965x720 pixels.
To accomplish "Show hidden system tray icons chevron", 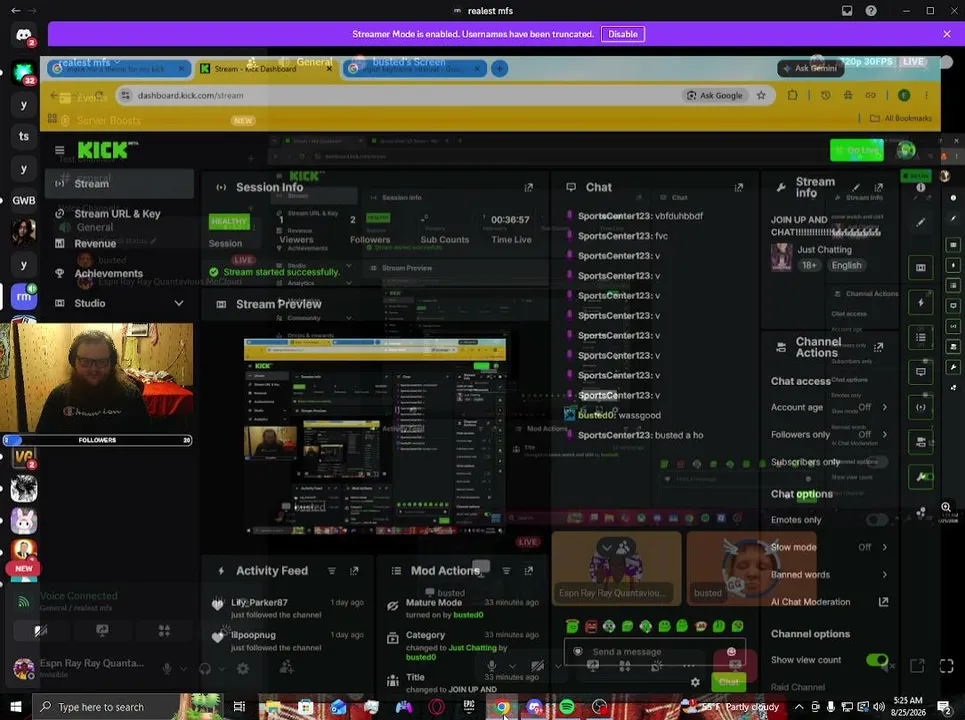I will point(798,706).
